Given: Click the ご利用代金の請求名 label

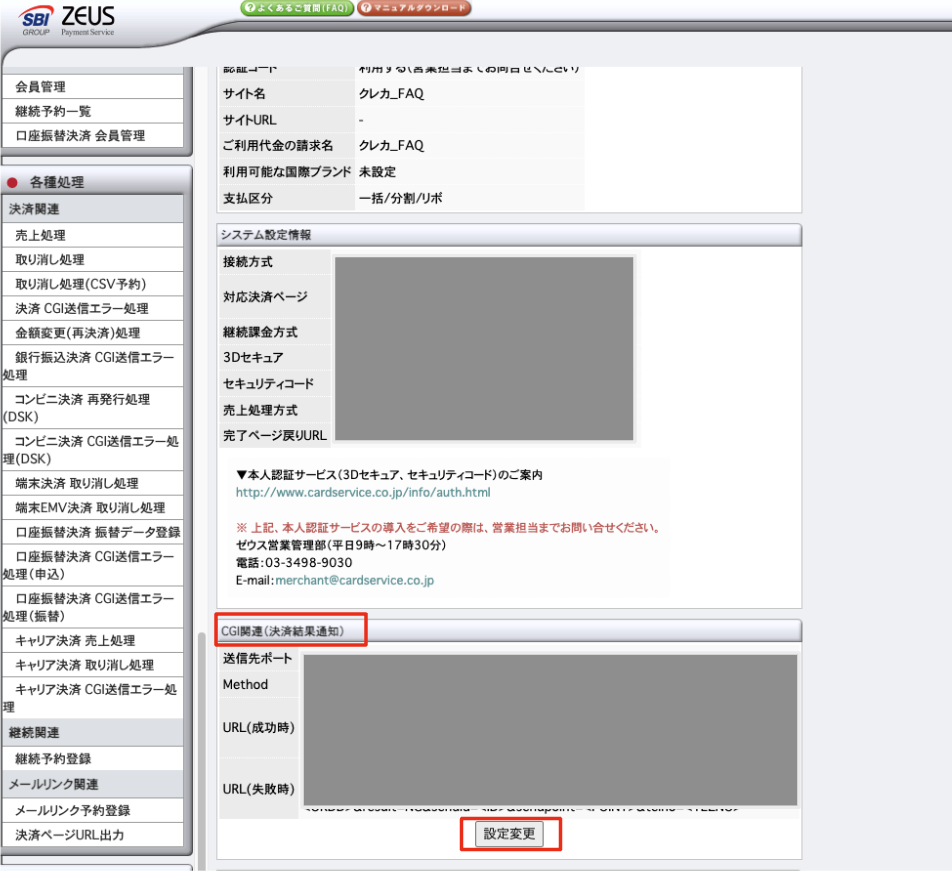Looking at the screenshot, I should tap(277, 146).
